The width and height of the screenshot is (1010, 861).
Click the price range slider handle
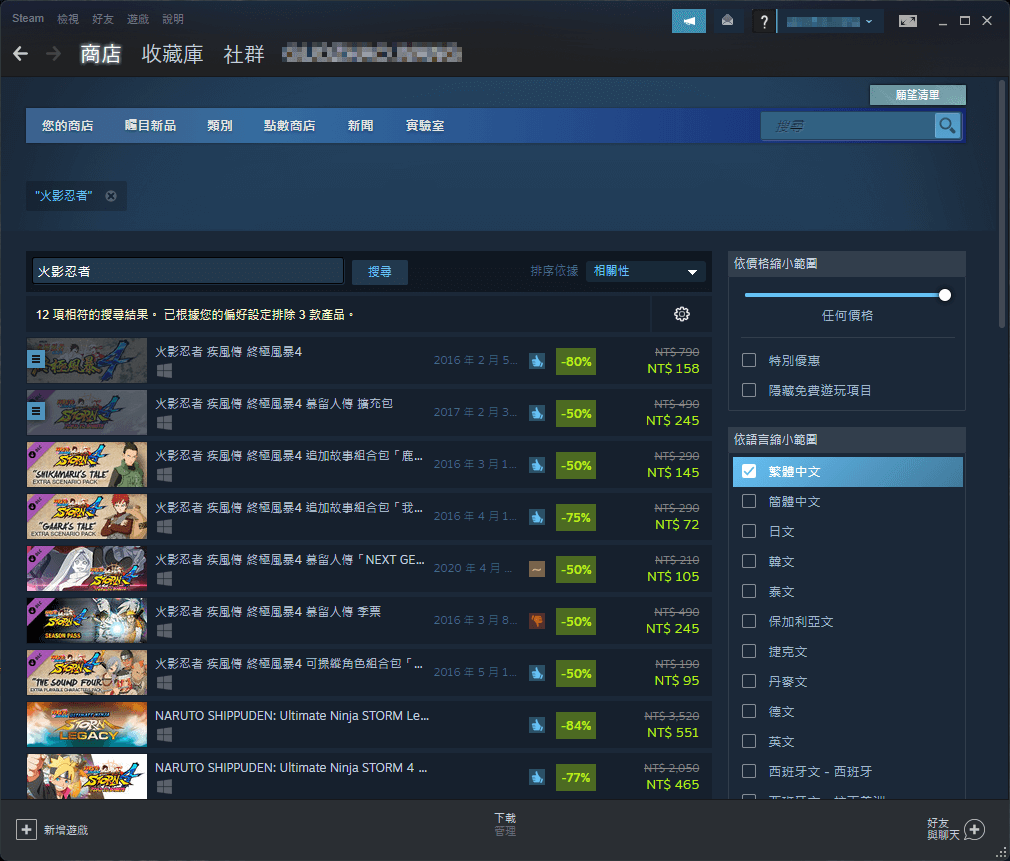pyautogui.click(x=944, y=295)
